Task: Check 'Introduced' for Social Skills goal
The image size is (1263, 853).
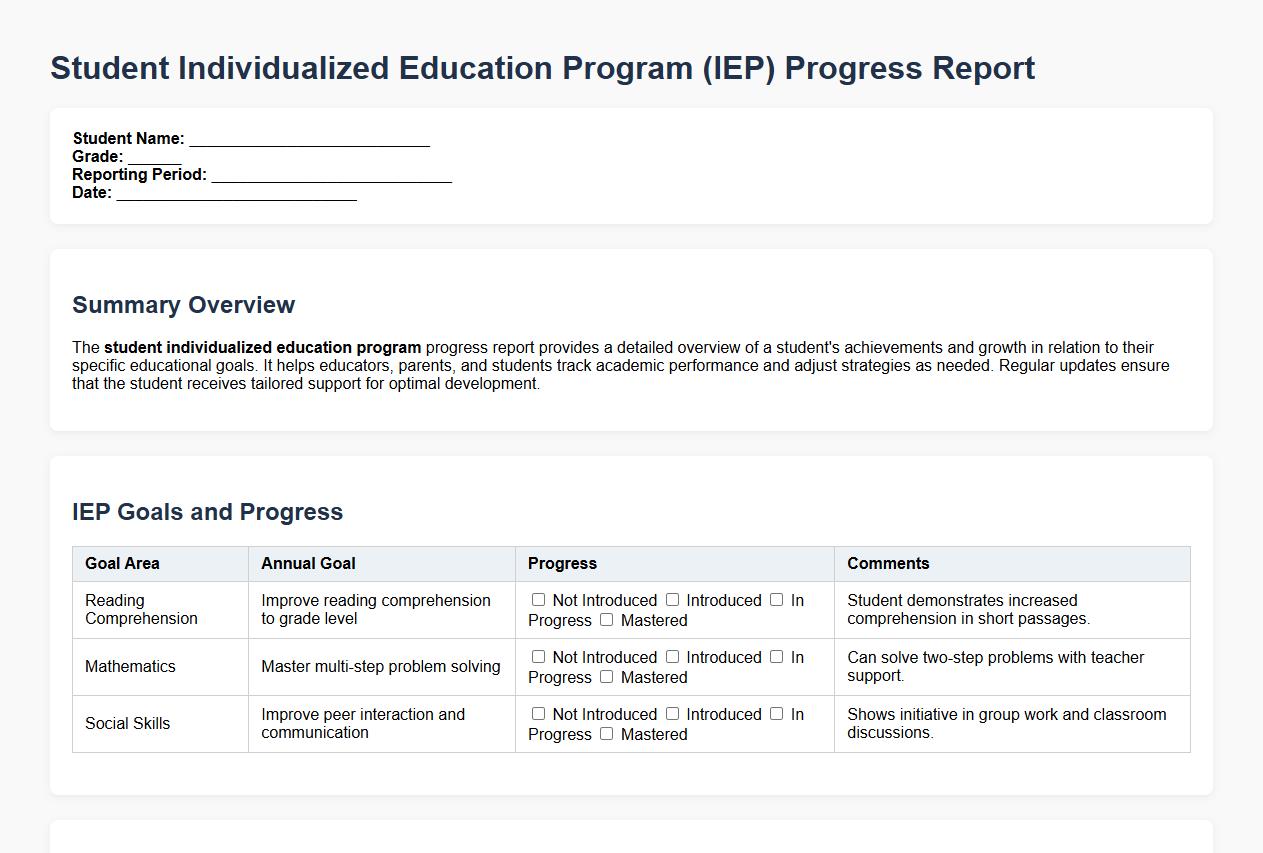Action: (672, 714)
